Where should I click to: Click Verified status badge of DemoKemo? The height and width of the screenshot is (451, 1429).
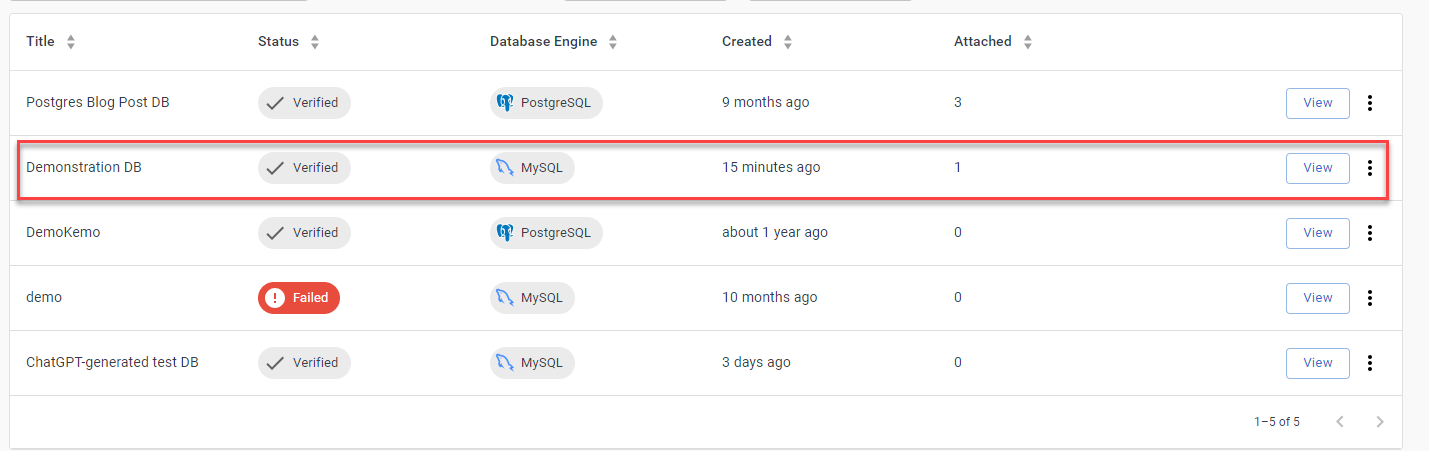click(304, 233)
